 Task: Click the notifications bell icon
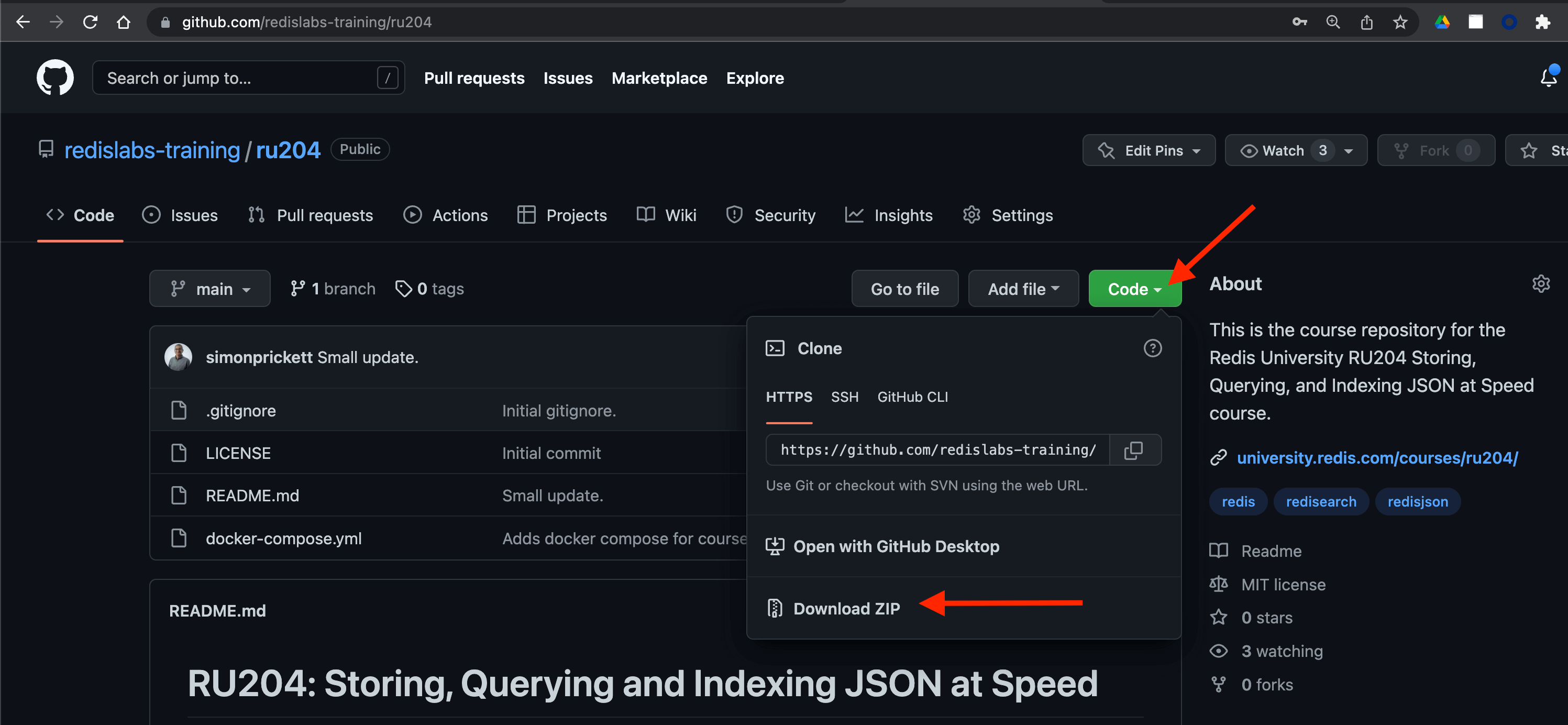click(1548, 78)
